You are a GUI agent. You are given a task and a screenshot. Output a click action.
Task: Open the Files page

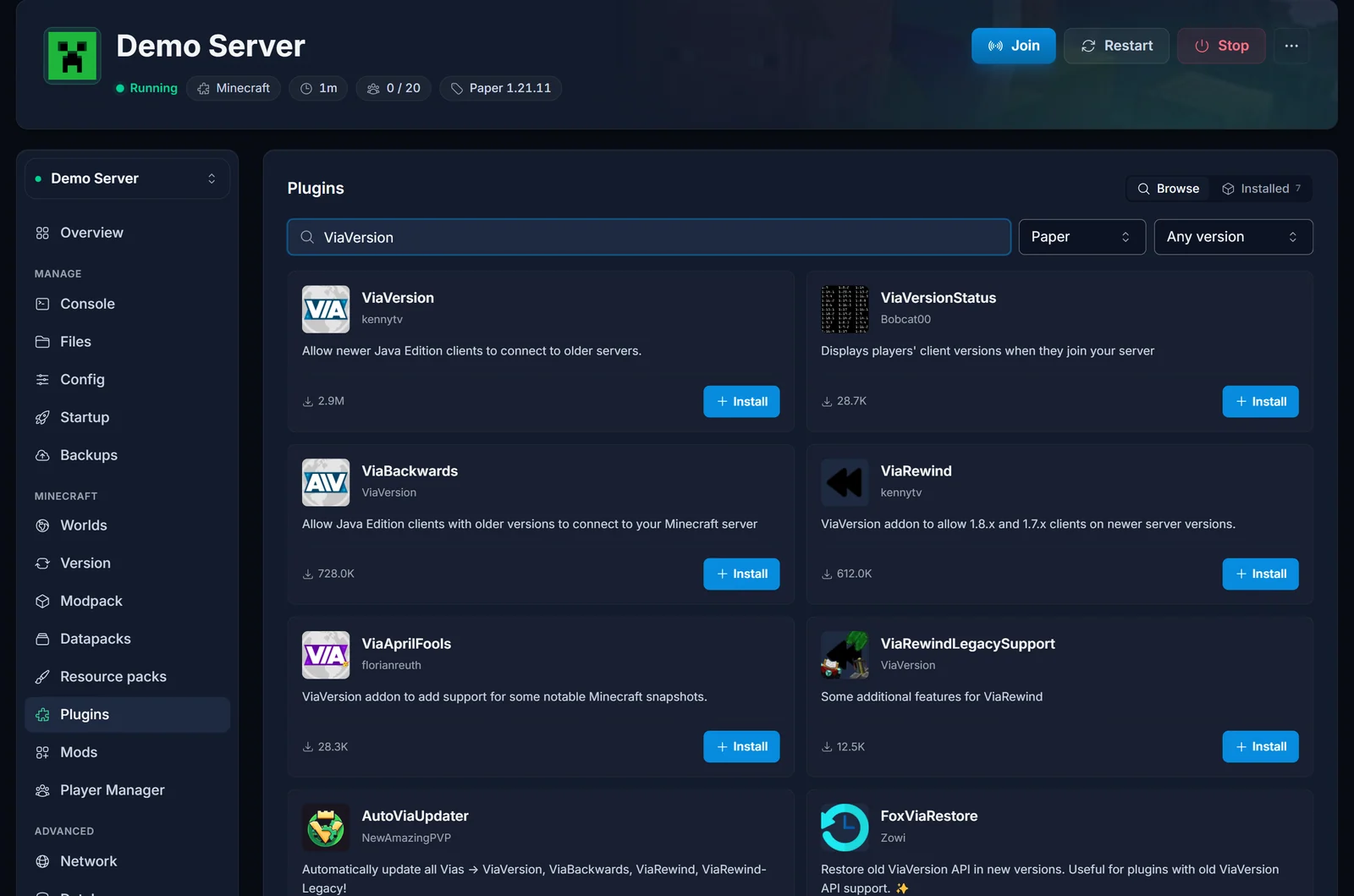click(128, 342)
